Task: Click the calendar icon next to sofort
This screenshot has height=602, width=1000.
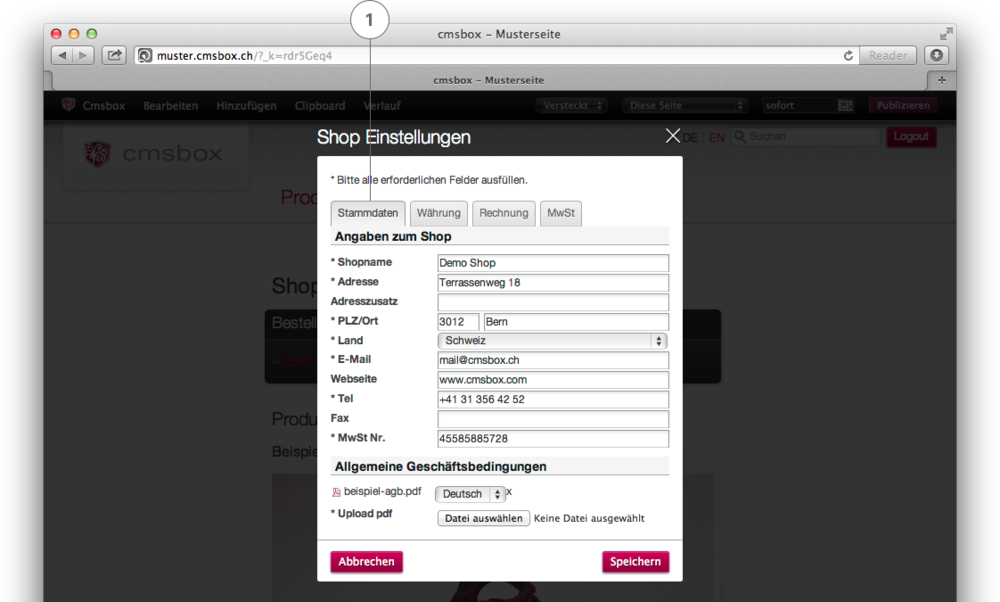Action: coord(845,106)
